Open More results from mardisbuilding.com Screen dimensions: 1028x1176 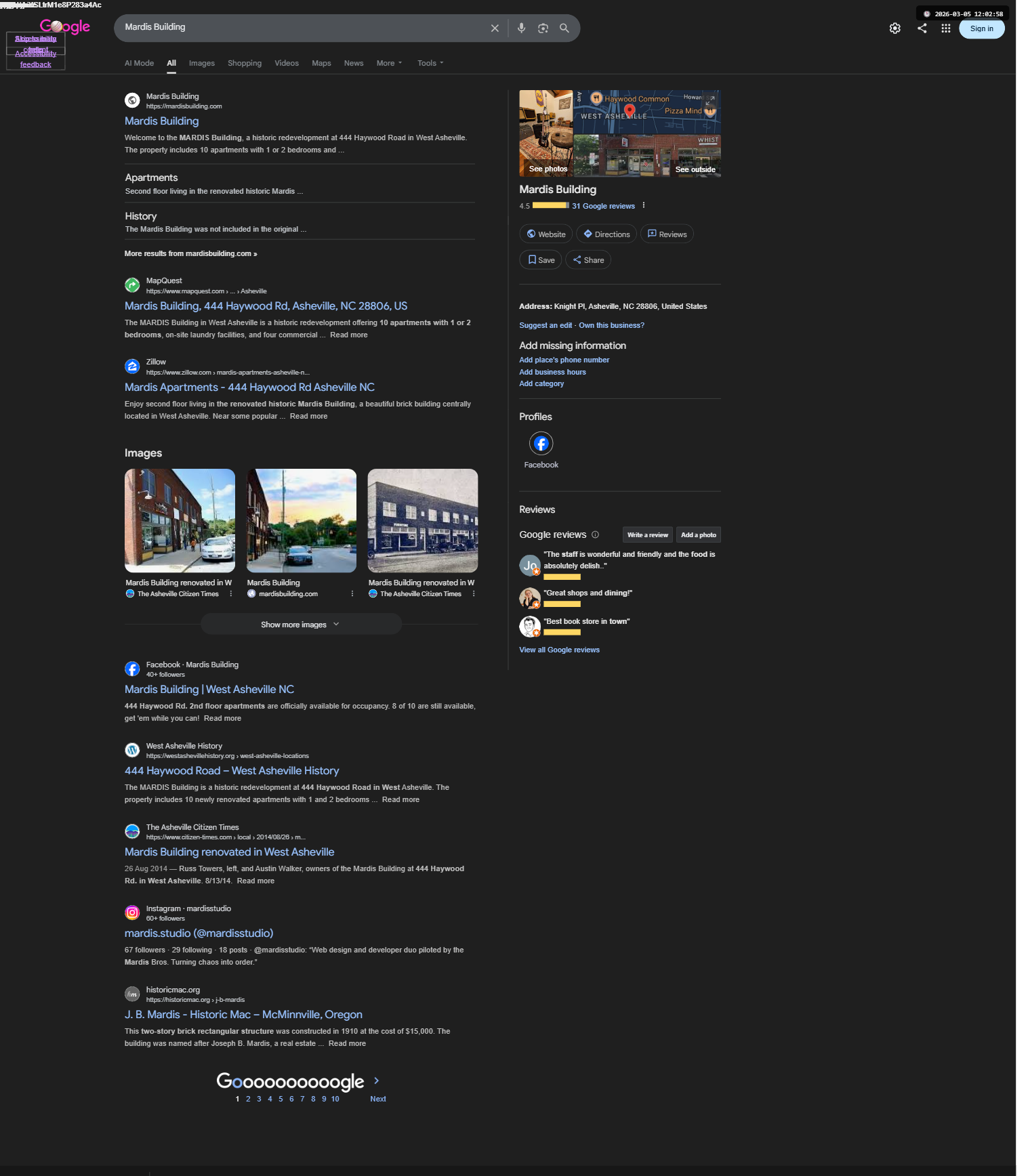point(191,253)
